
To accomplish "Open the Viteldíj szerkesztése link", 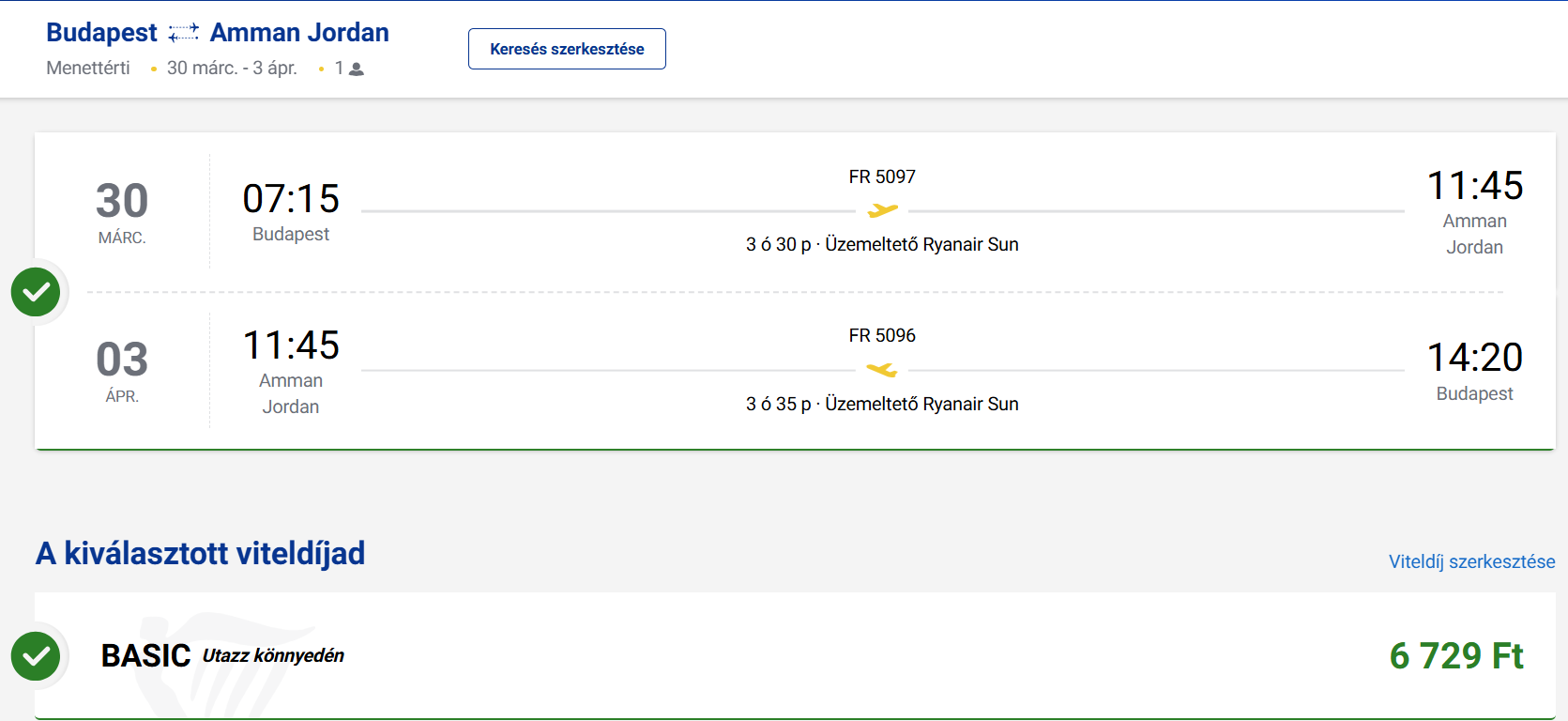I will [1471, 561].
